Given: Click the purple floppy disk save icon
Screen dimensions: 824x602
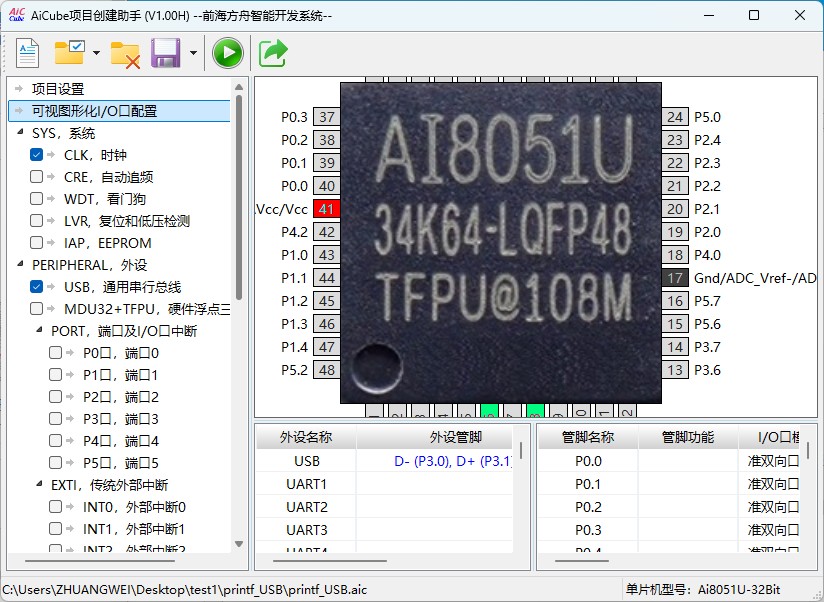Looking at the screenshot, I should (165, 53).
